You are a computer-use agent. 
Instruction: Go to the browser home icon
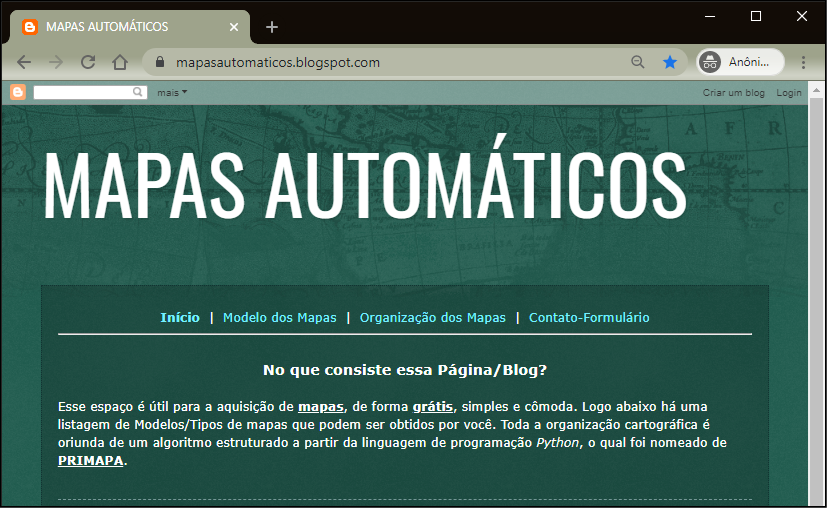[x=120, y=62]
